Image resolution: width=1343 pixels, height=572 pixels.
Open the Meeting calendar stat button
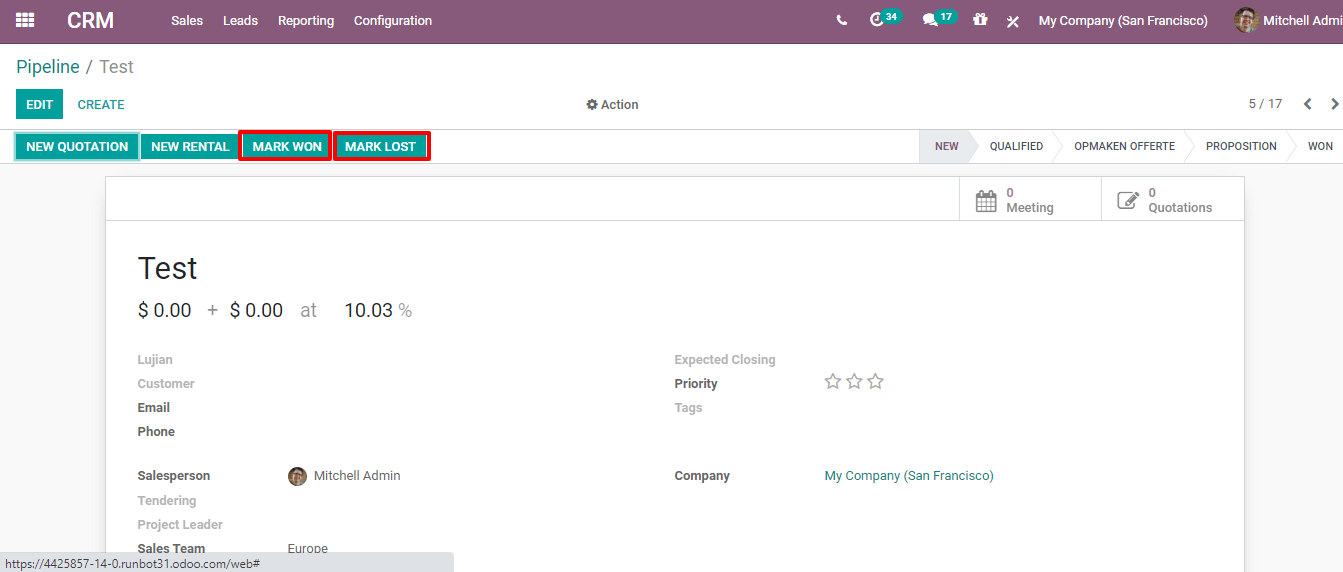click(1029, 200)
